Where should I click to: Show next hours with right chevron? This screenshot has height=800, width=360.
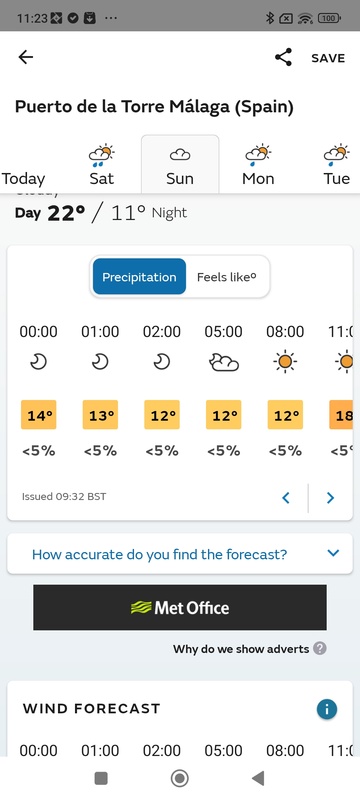point(330,497)
